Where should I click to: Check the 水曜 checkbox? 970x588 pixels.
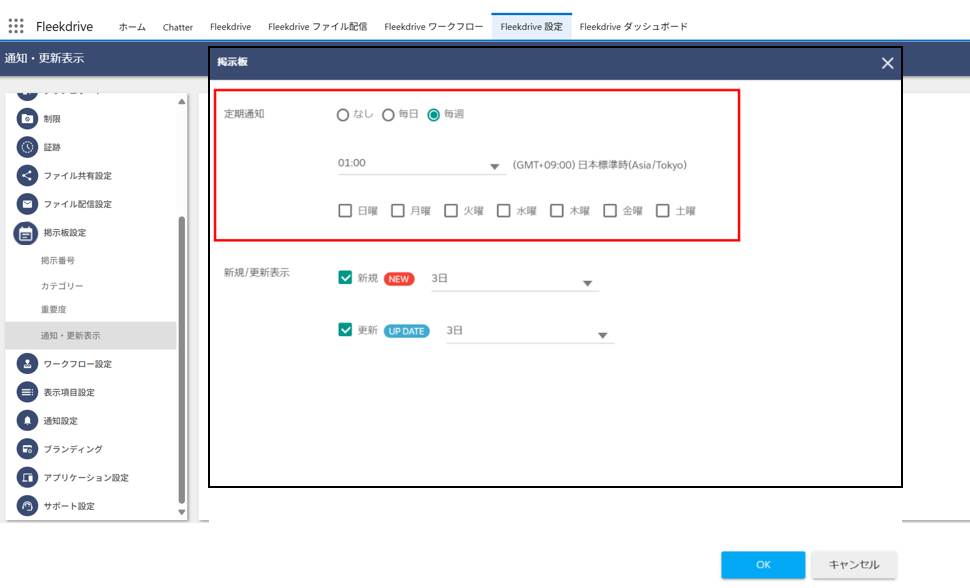click(x=504, y=210)
